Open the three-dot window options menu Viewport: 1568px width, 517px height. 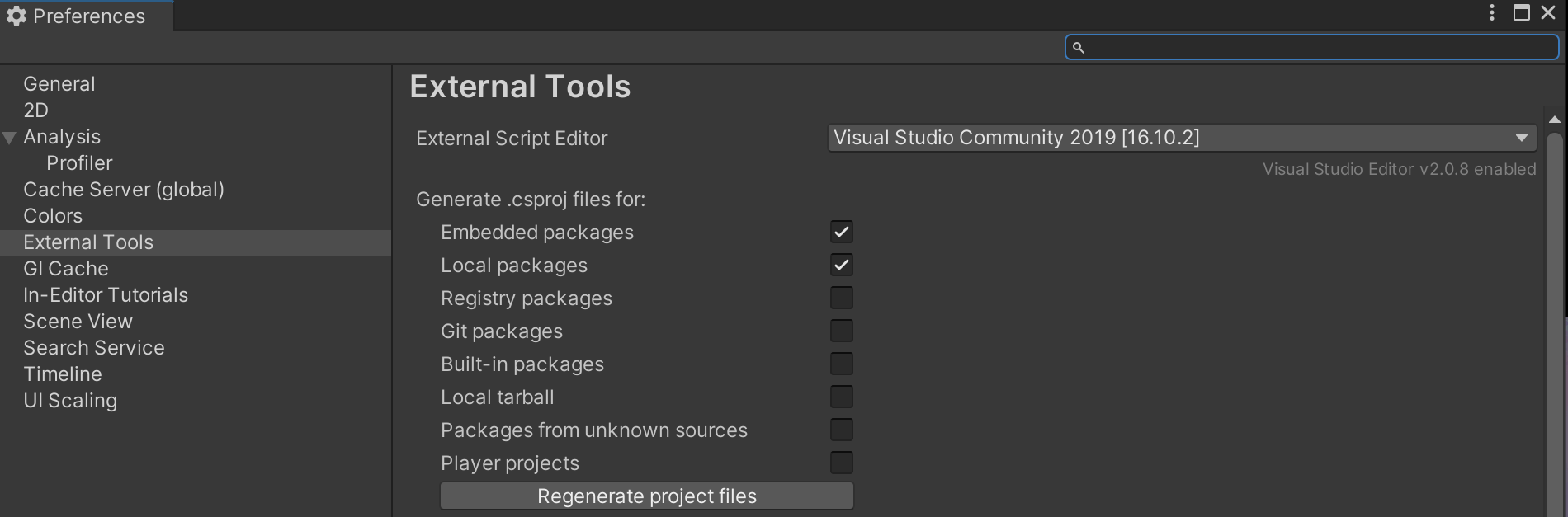click(1492, 13)
